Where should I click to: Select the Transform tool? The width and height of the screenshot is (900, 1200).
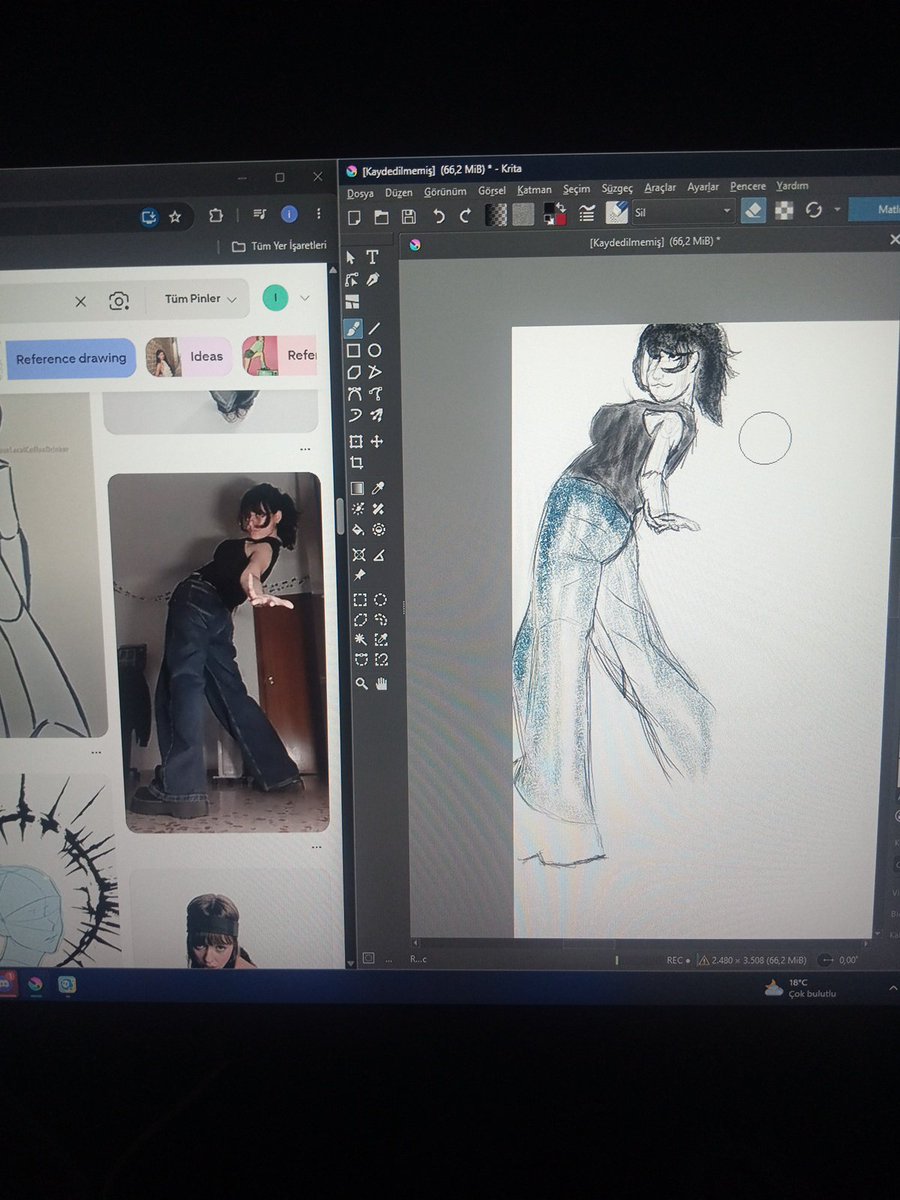[355, 442]
